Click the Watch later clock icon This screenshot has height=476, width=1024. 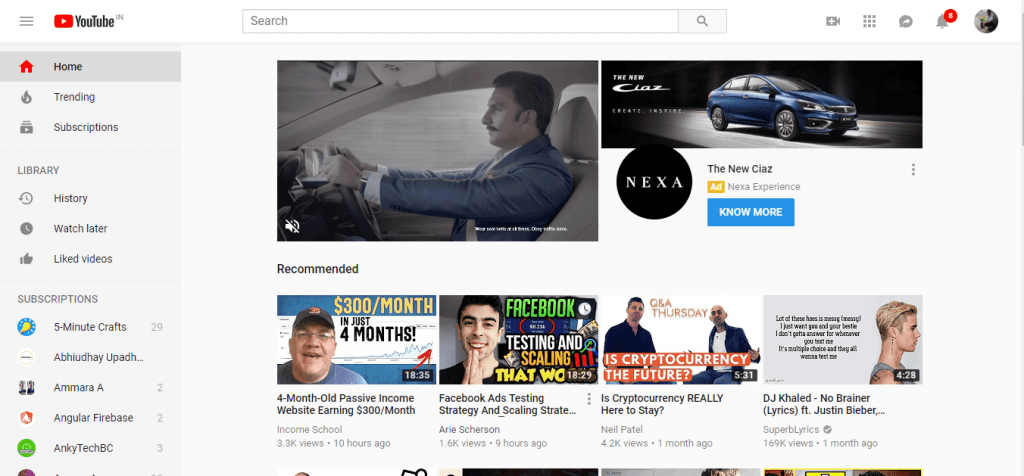(26, 229)
